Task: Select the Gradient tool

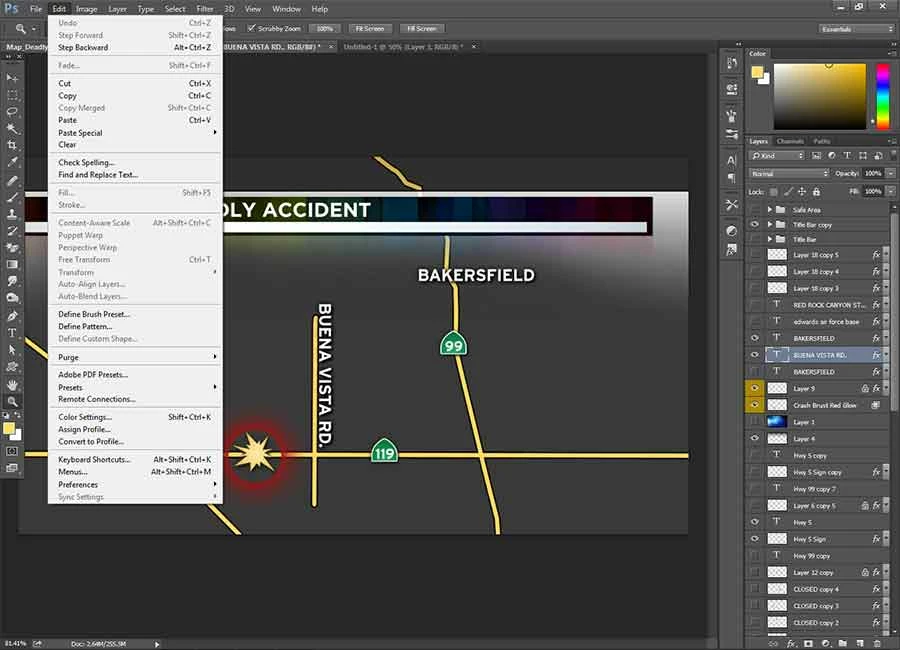Action: click(12, 264)
